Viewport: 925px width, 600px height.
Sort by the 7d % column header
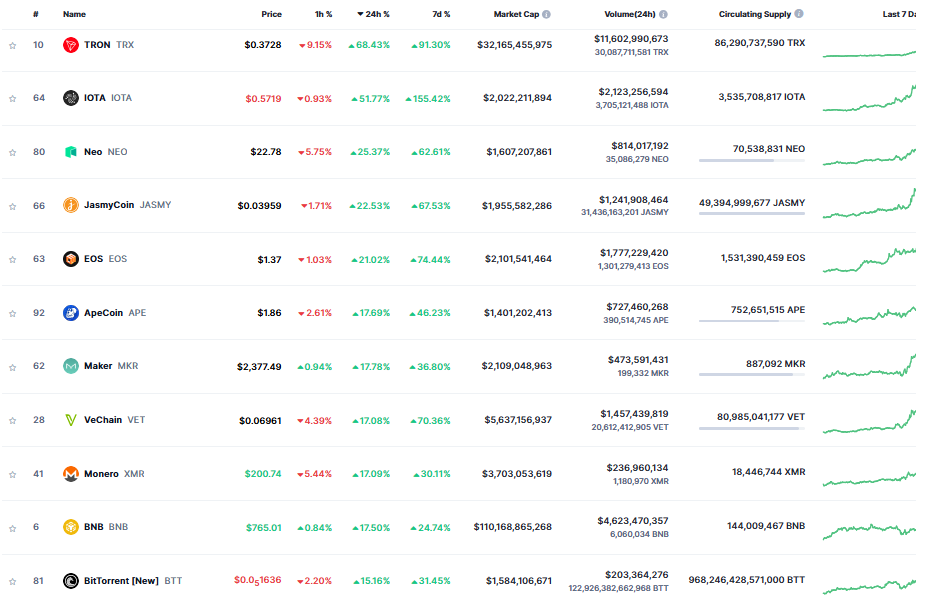click(x=441, y=14)
